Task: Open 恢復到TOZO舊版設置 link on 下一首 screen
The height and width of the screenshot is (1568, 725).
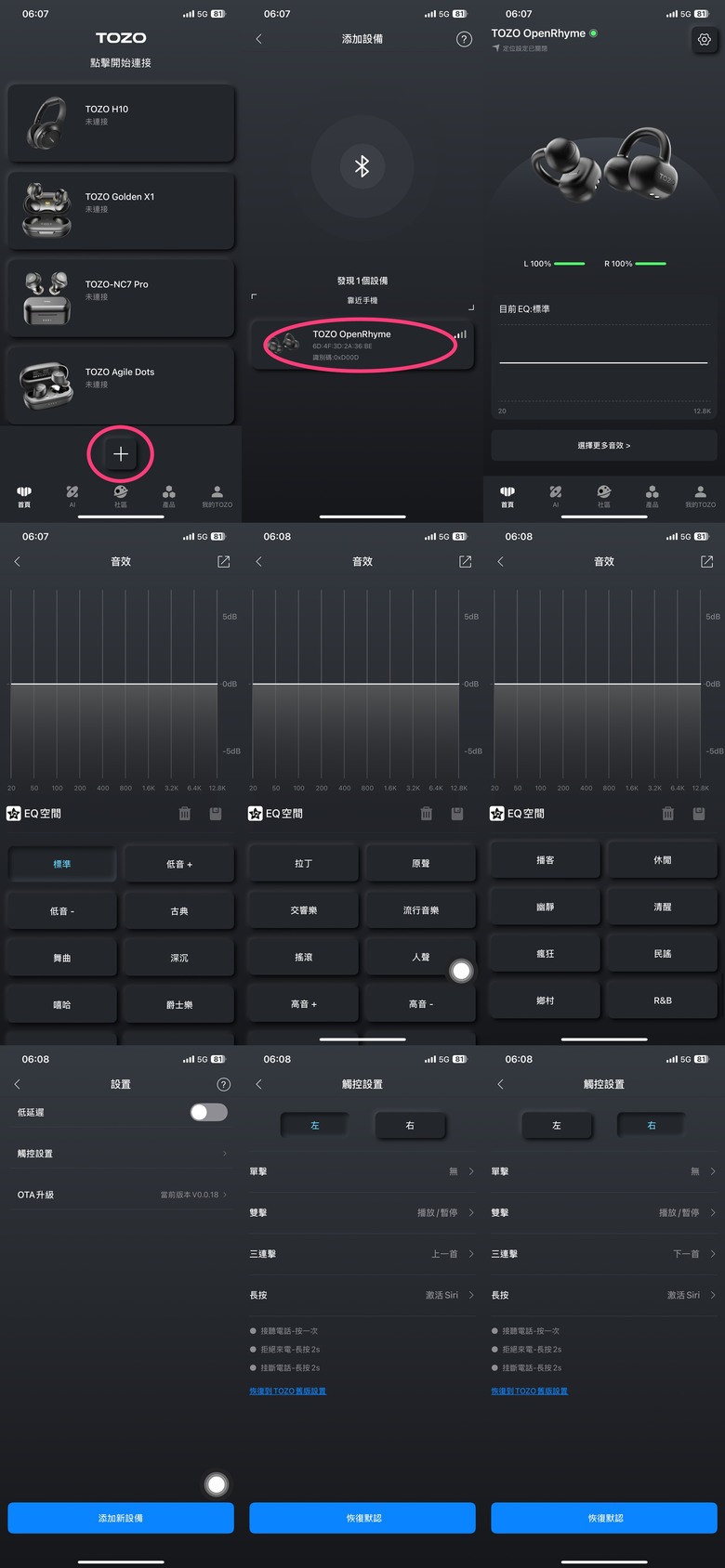Action: click(529, 1392)
